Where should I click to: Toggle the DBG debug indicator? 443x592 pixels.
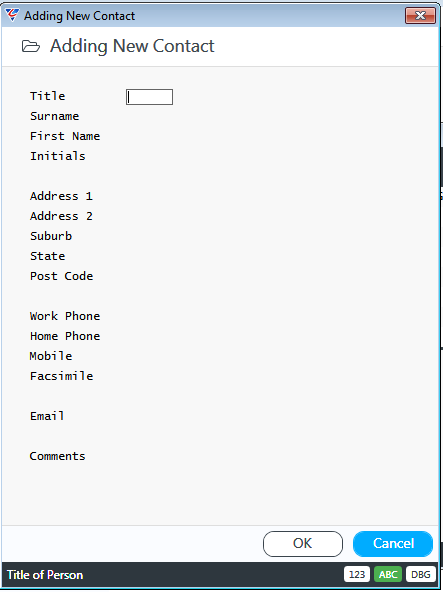(421, 574)
